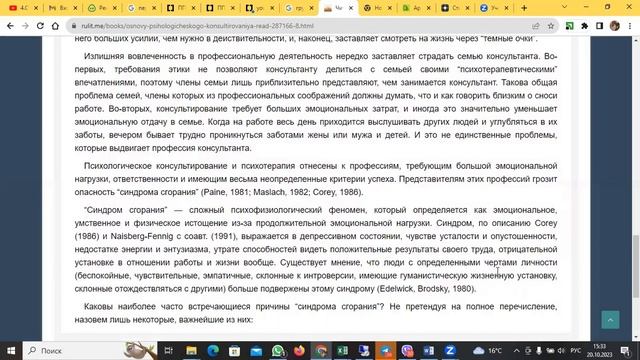Open Zoom from the taskbar

coord(450,351)
